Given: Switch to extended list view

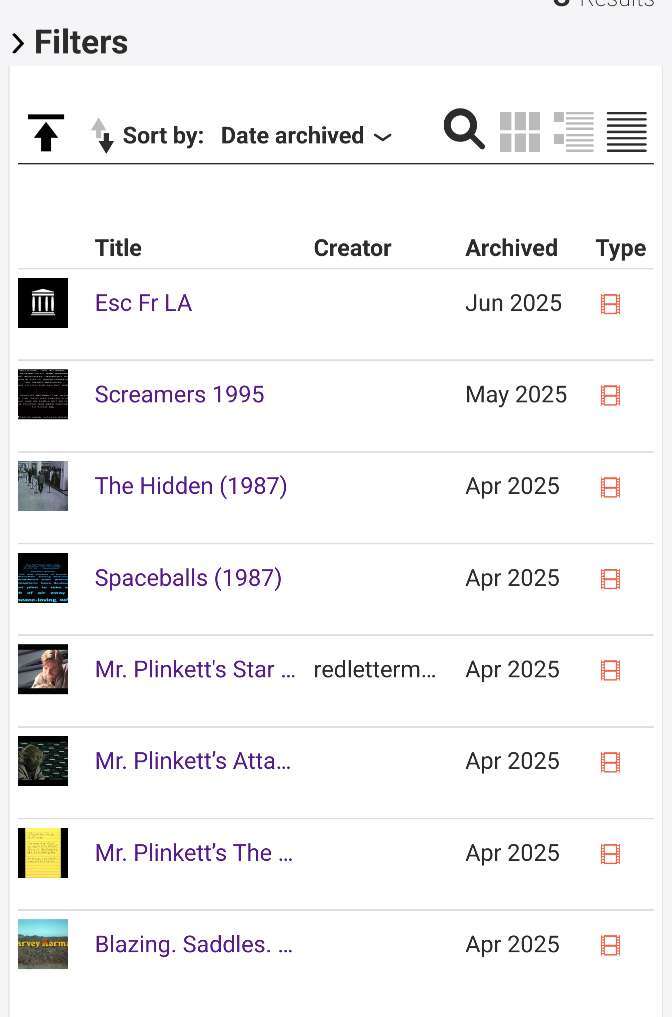Looking at the screenshot, I should [x=573, y=132].
